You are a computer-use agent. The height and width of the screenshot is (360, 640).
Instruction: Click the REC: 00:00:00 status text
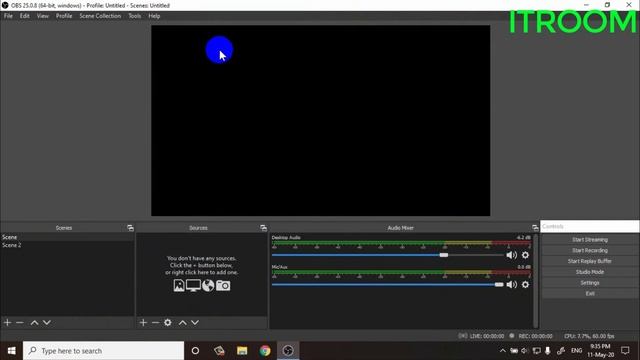click(x=535, y=336)
